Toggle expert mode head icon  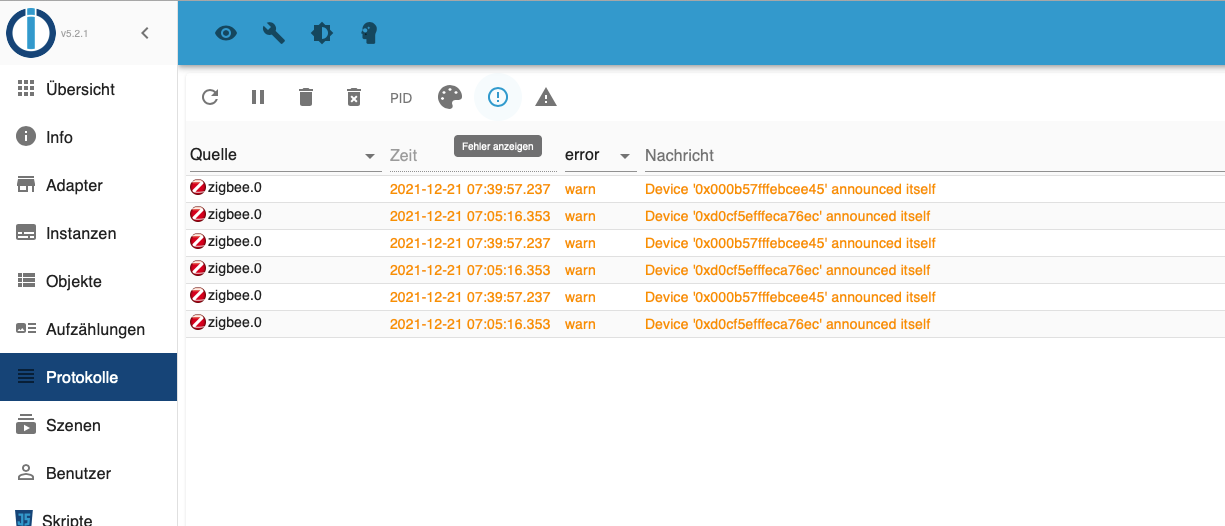369,33
